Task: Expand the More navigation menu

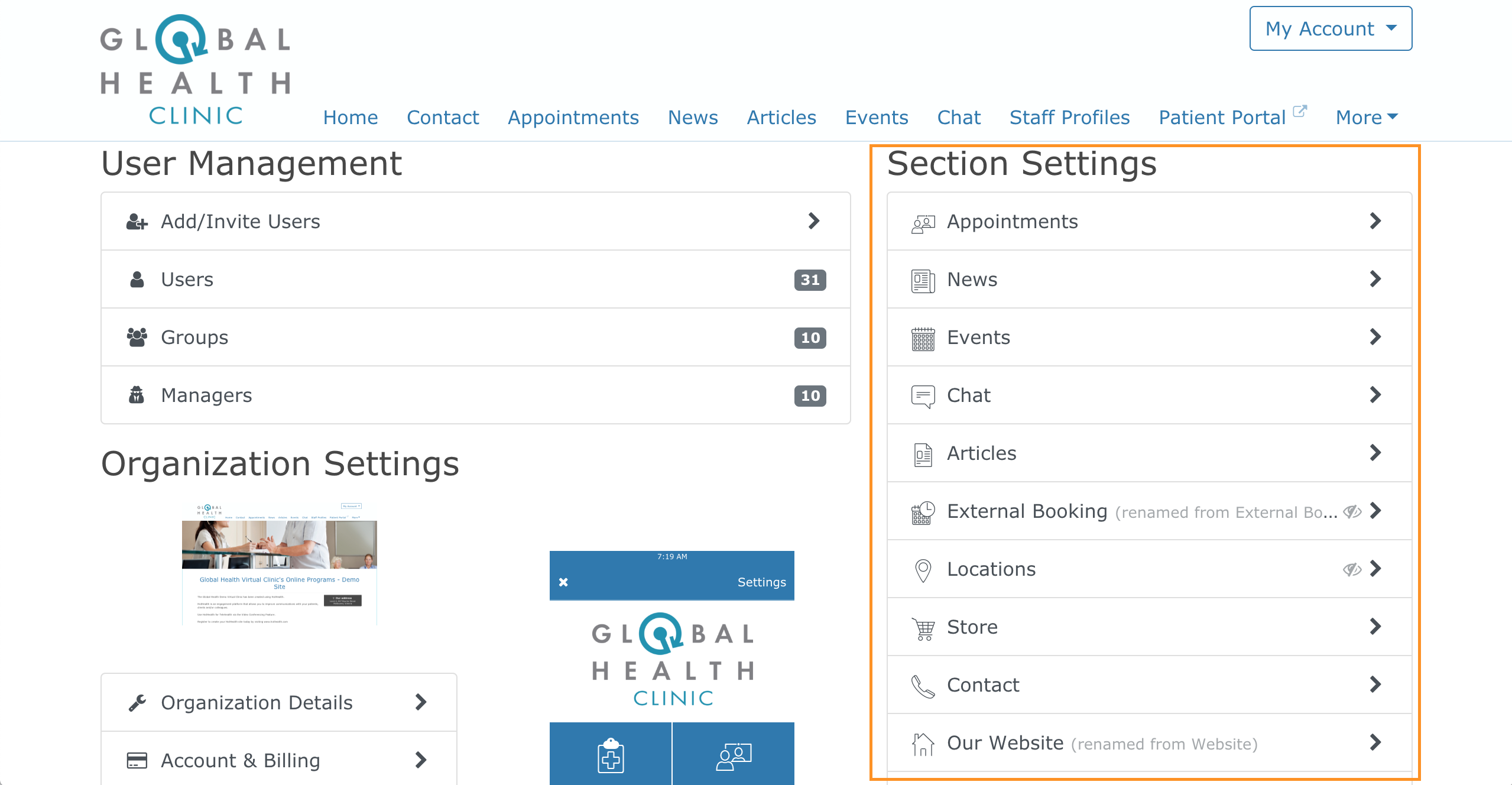Action: coord(1367,117)
